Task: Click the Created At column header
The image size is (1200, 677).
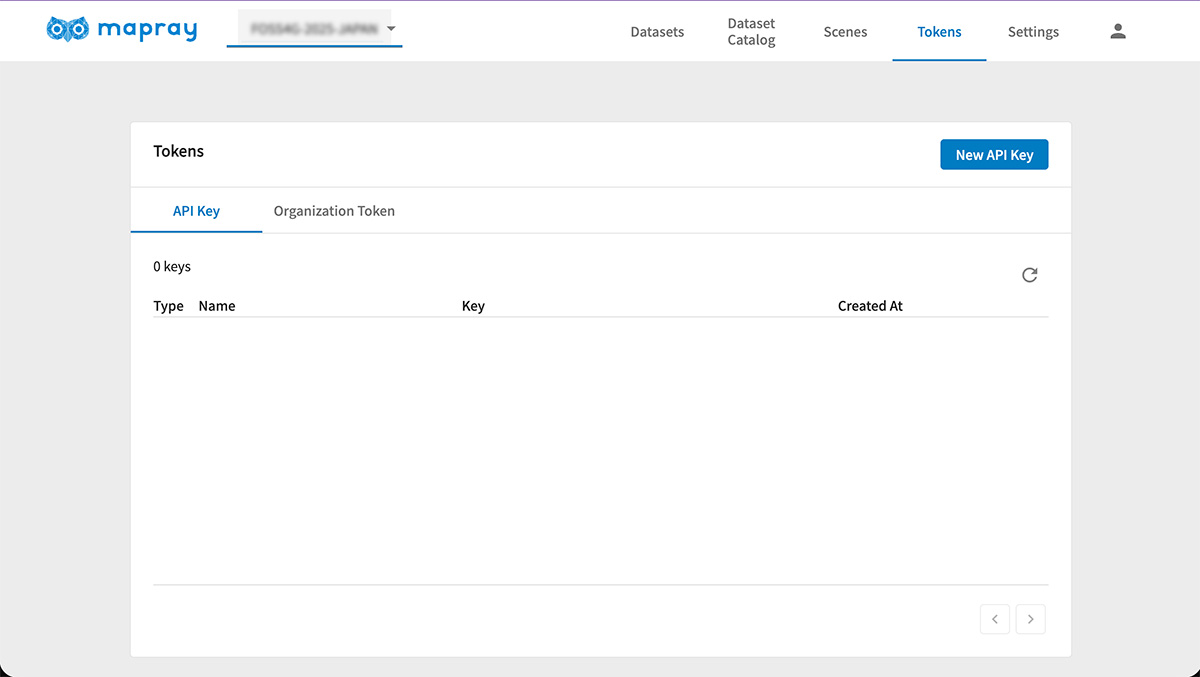Action: point(870,306)
